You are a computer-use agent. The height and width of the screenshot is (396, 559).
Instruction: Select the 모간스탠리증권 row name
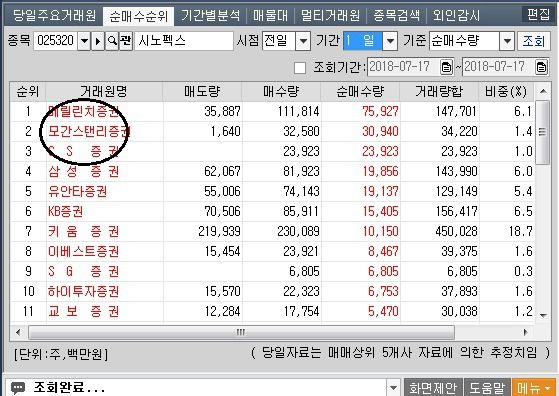pyautogui.click(x=89, y=132)
